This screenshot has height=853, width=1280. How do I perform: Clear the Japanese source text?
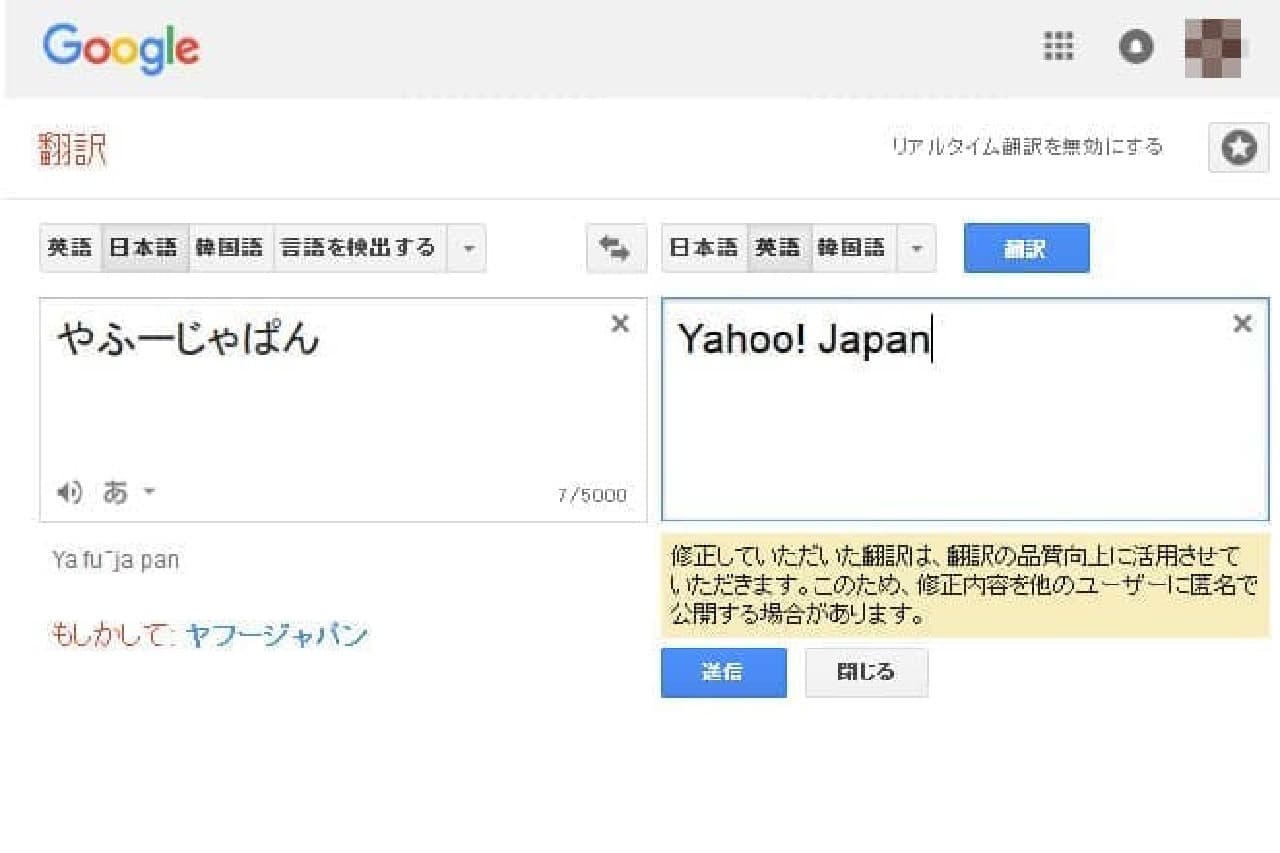click(620, 324)
